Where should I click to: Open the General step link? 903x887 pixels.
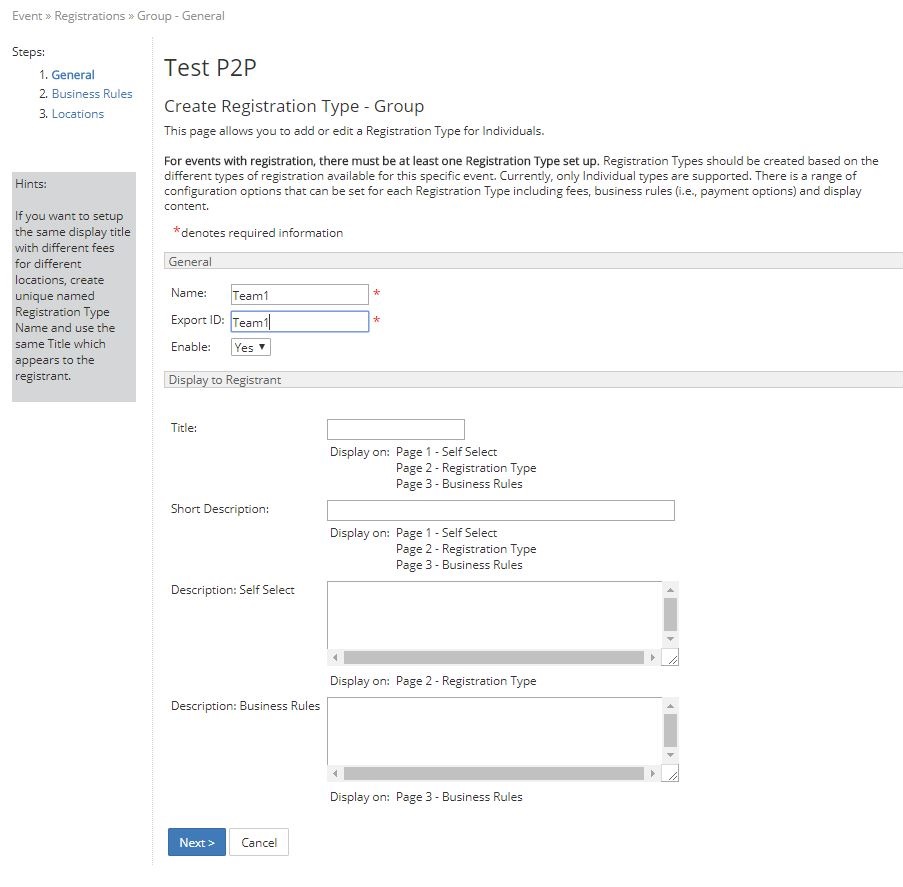click(73, 75)
